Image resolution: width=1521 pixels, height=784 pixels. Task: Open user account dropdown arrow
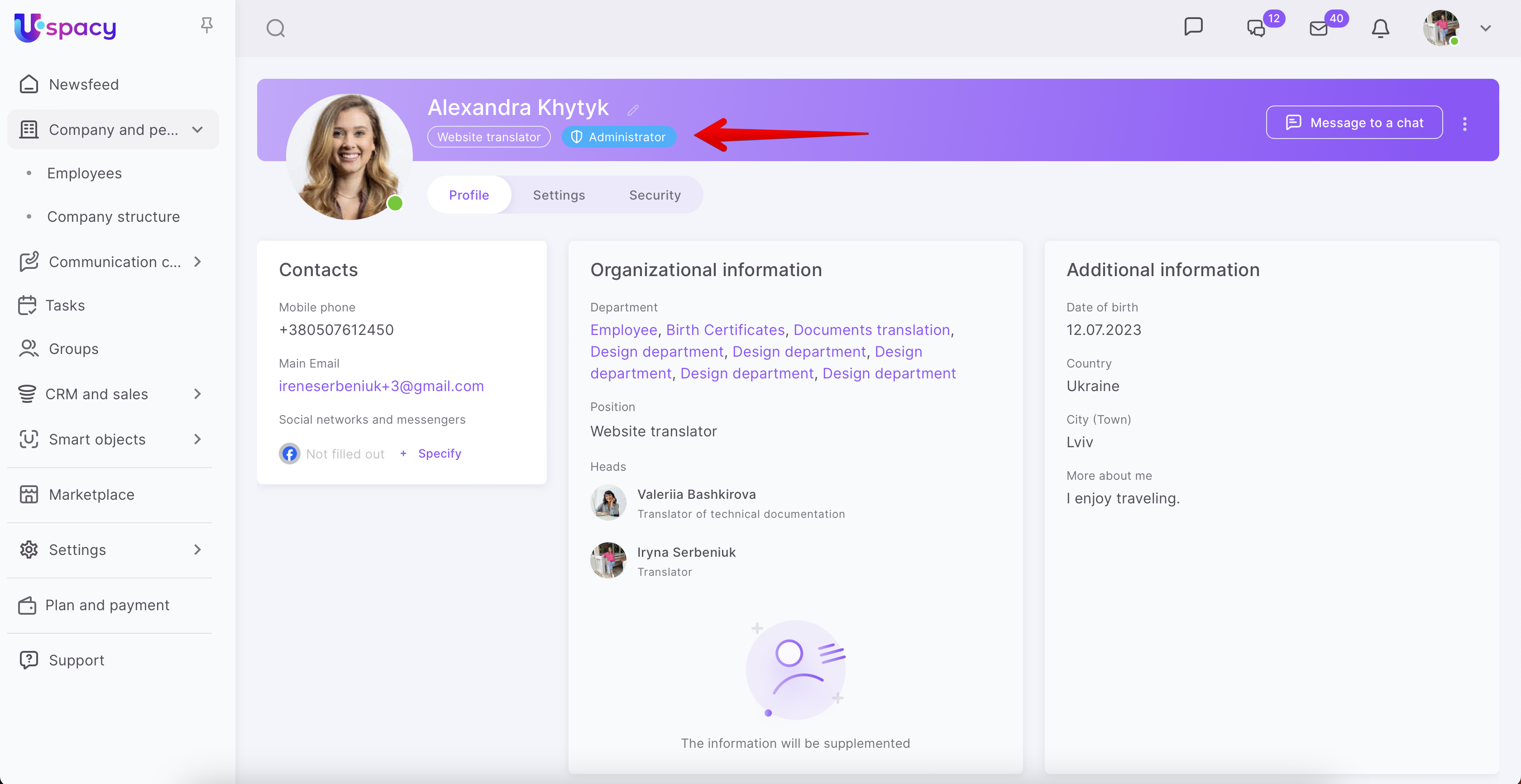pos(1486,29)
